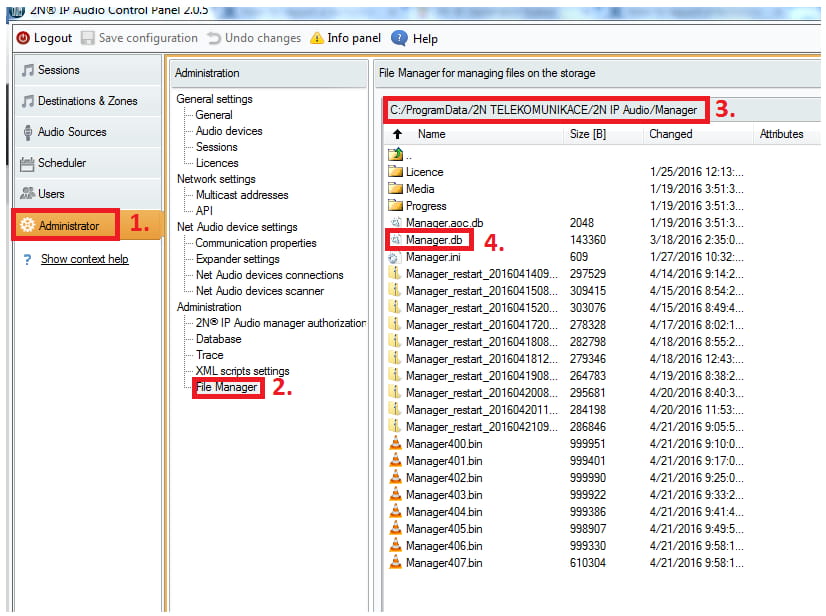
Task: Sort files by Size [B] column
Action: pos(588,134)
